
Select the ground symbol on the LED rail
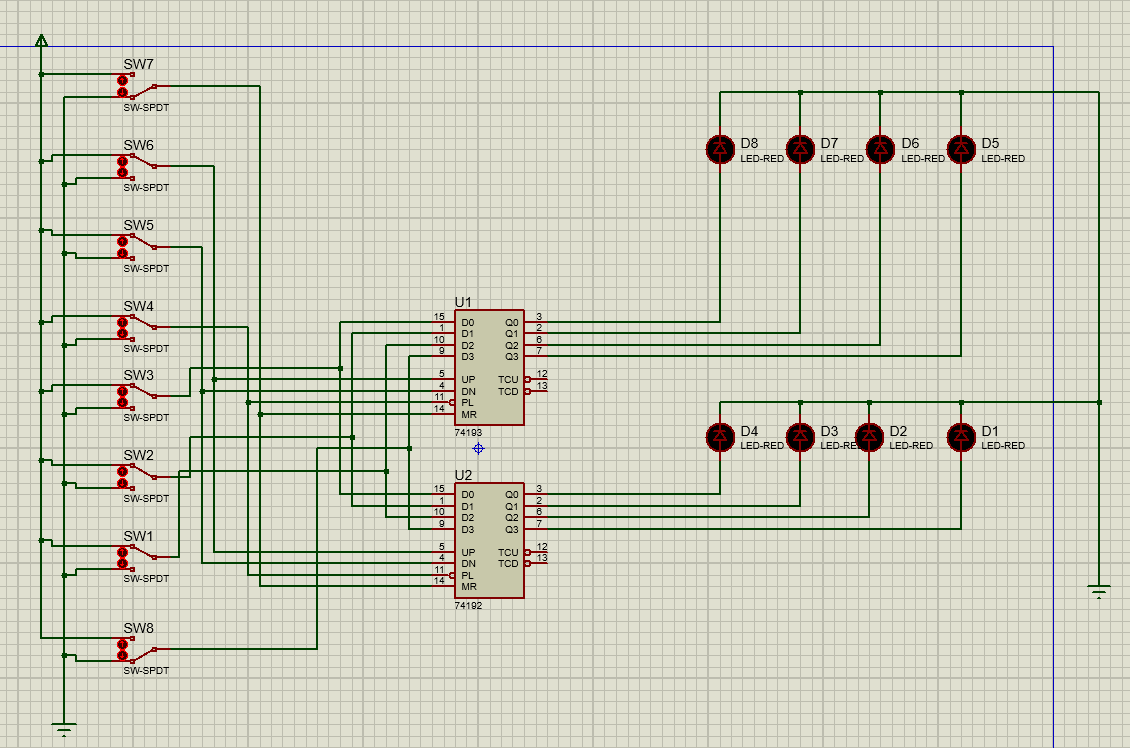[x=1099, y=592]
